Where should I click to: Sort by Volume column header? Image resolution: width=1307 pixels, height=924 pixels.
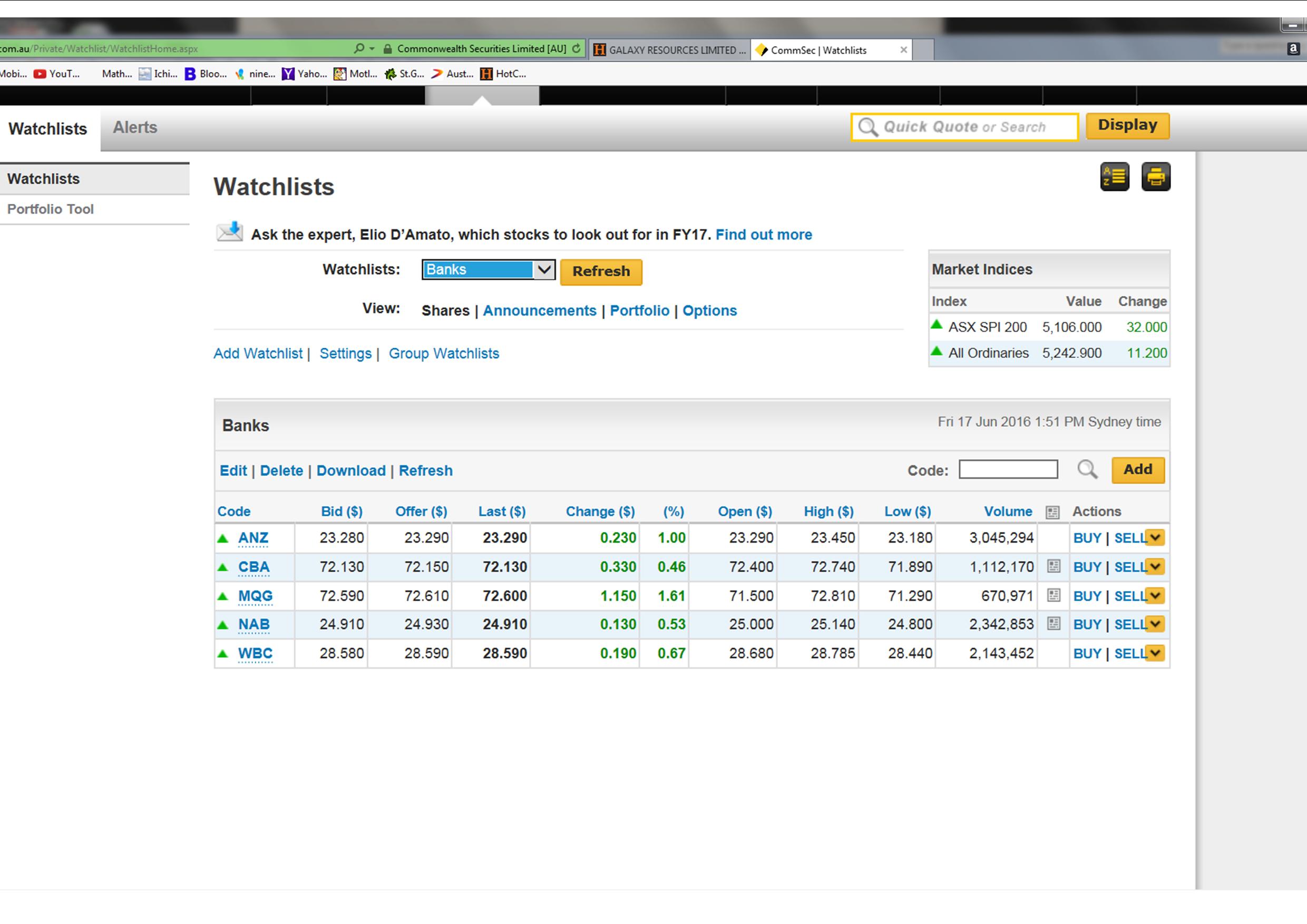1008,512
